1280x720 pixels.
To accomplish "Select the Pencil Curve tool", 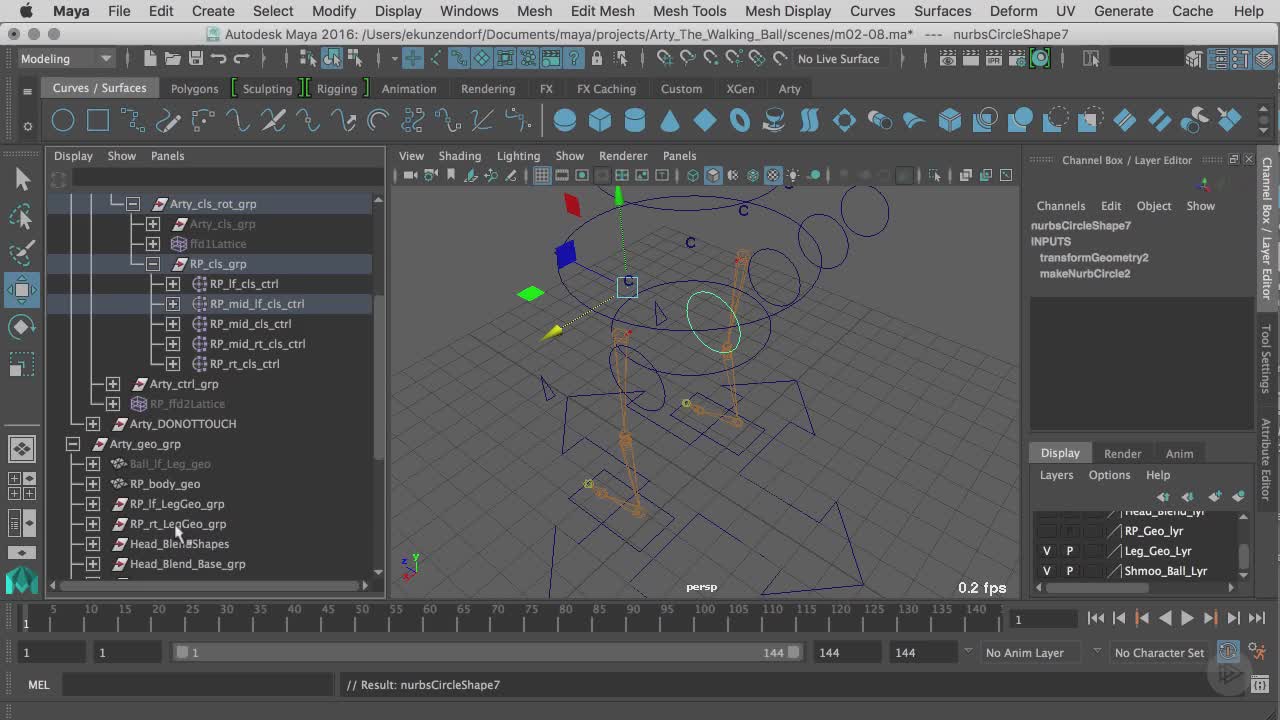I will tap(168, 121).
